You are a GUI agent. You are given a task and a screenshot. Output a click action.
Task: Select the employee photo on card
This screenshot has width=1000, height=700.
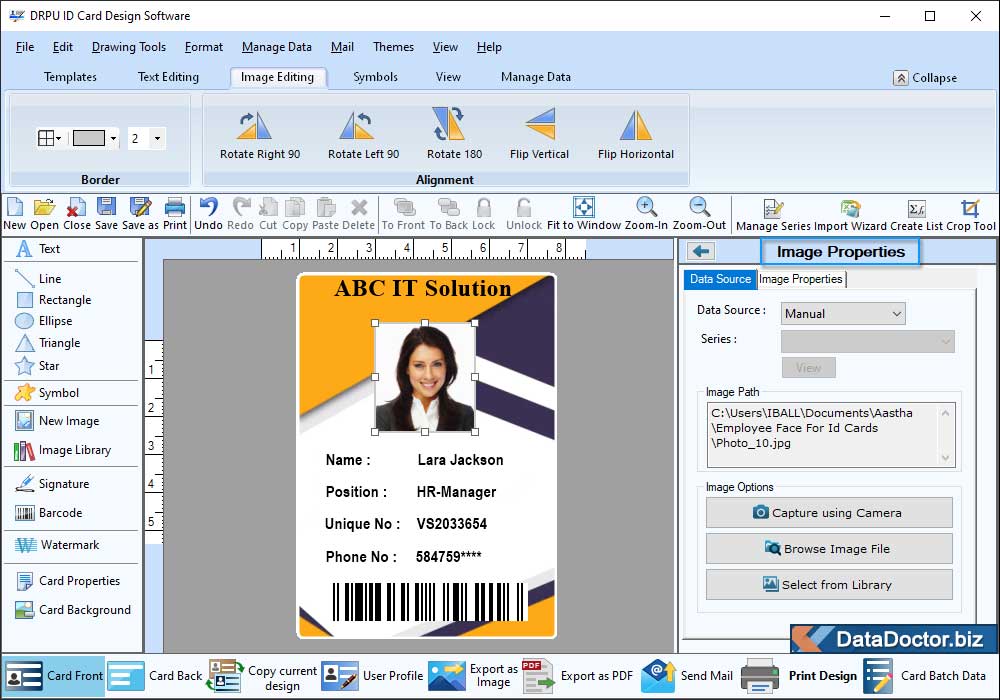[x=425, y=377]
